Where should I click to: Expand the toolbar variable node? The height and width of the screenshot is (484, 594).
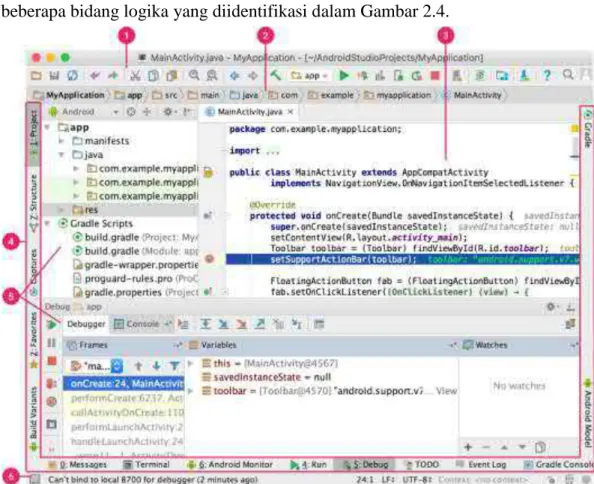pos(191,391)
